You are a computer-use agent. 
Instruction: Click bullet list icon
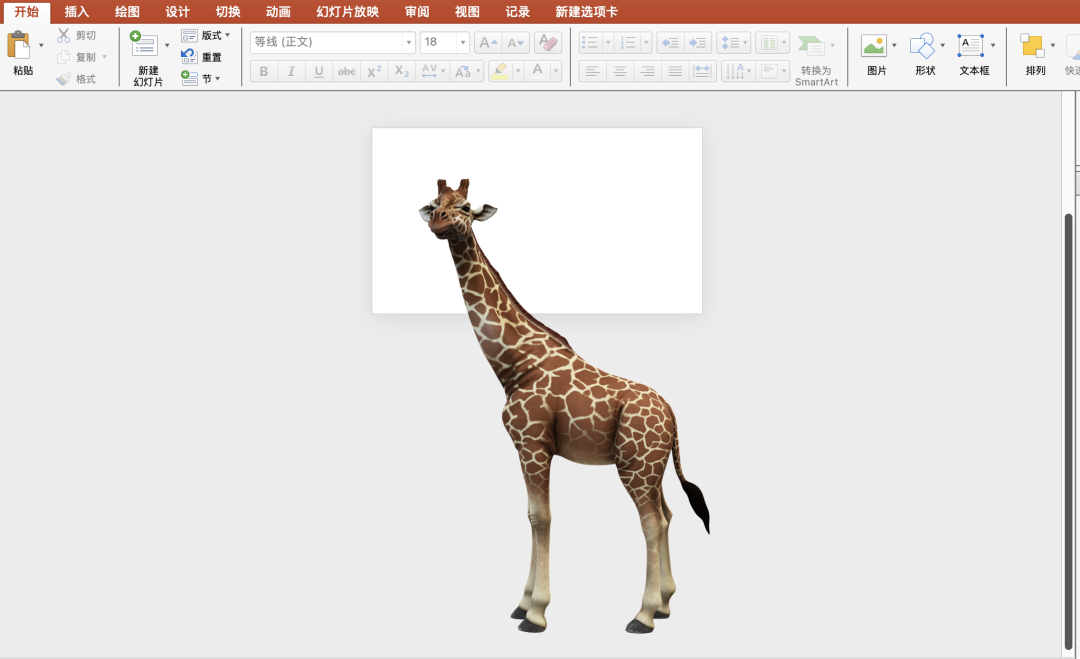coord(590,43)
